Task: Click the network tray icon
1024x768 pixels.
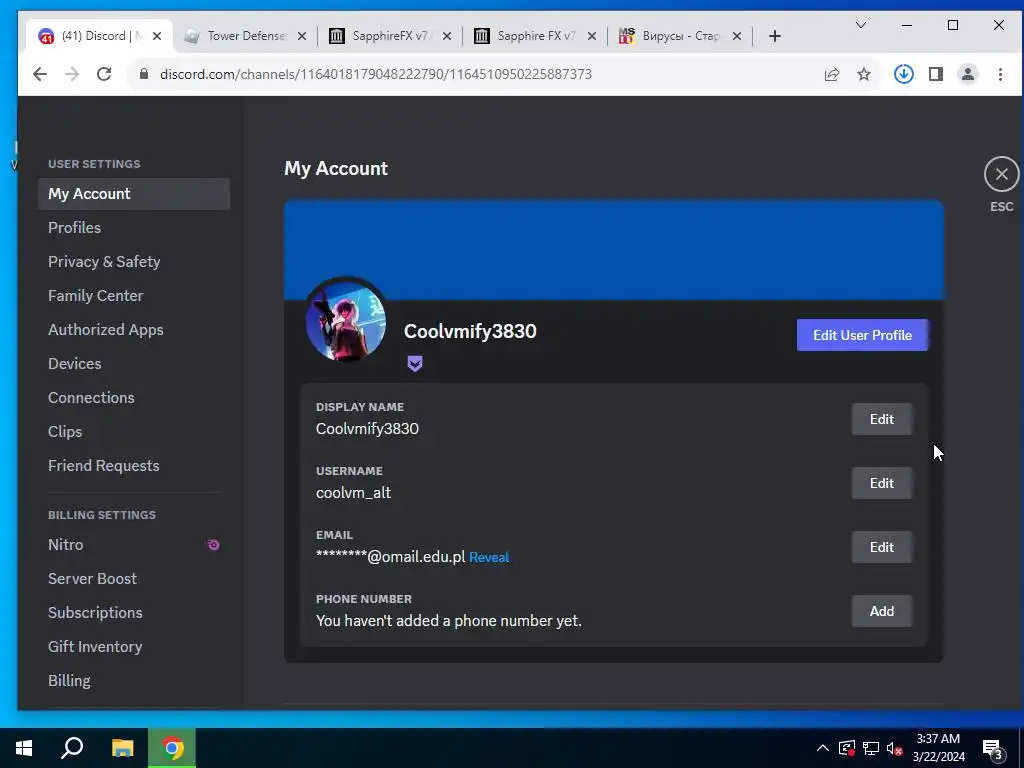Action: pos(871,748)
